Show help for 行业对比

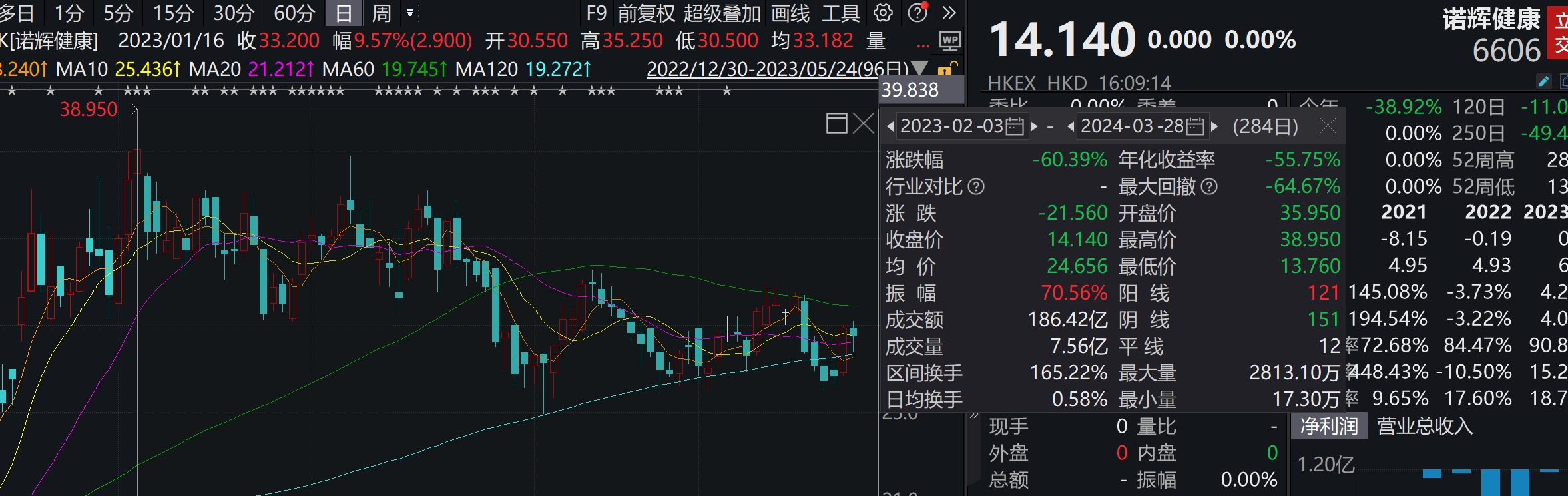(x=976, y=187)
